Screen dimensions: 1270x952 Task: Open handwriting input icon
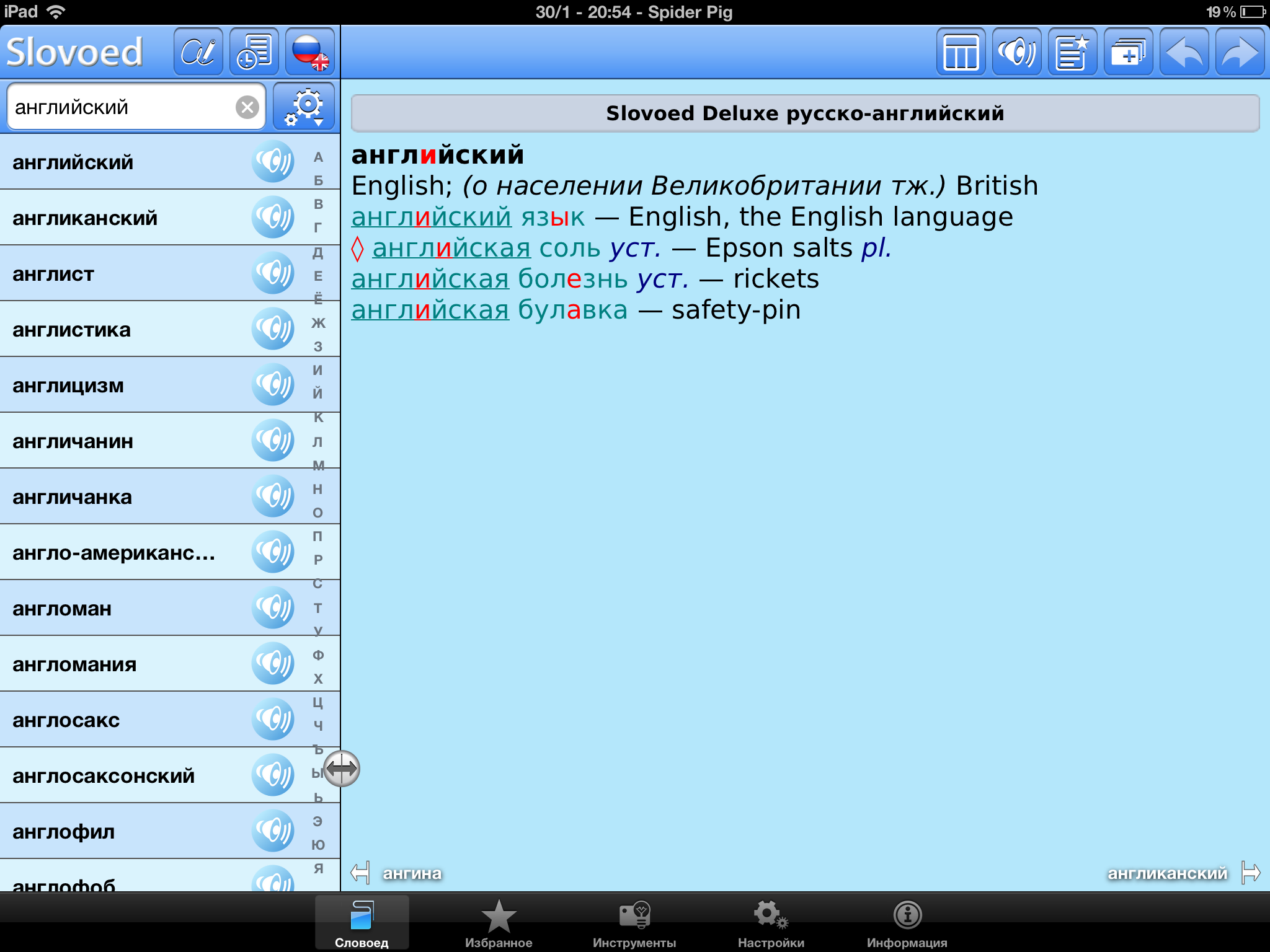(x=198, y=52)
